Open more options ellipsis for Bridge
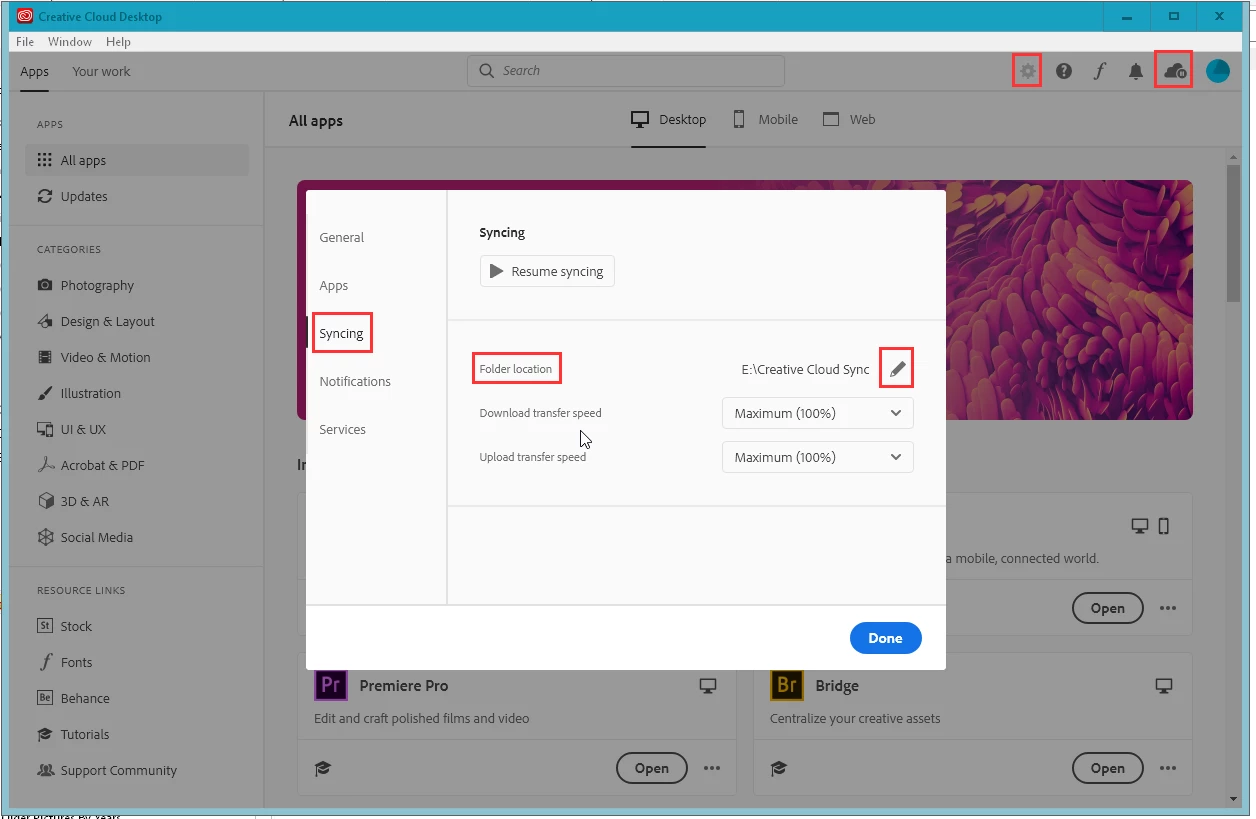The width and height of the screenshot is (1256, 819). [1168, 768]
